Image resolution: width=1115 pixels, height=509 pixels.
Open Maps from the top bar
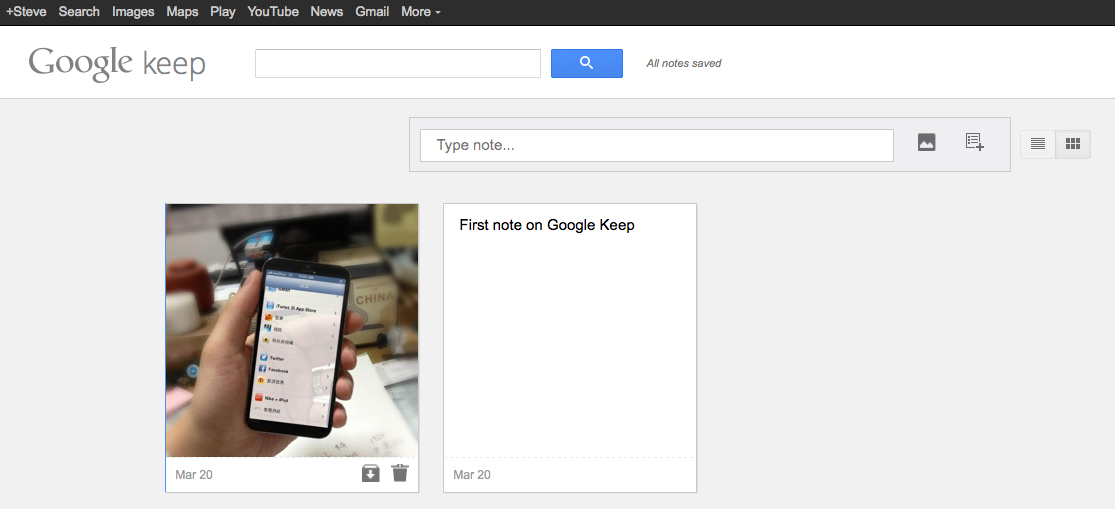click(x=182, y=12)
